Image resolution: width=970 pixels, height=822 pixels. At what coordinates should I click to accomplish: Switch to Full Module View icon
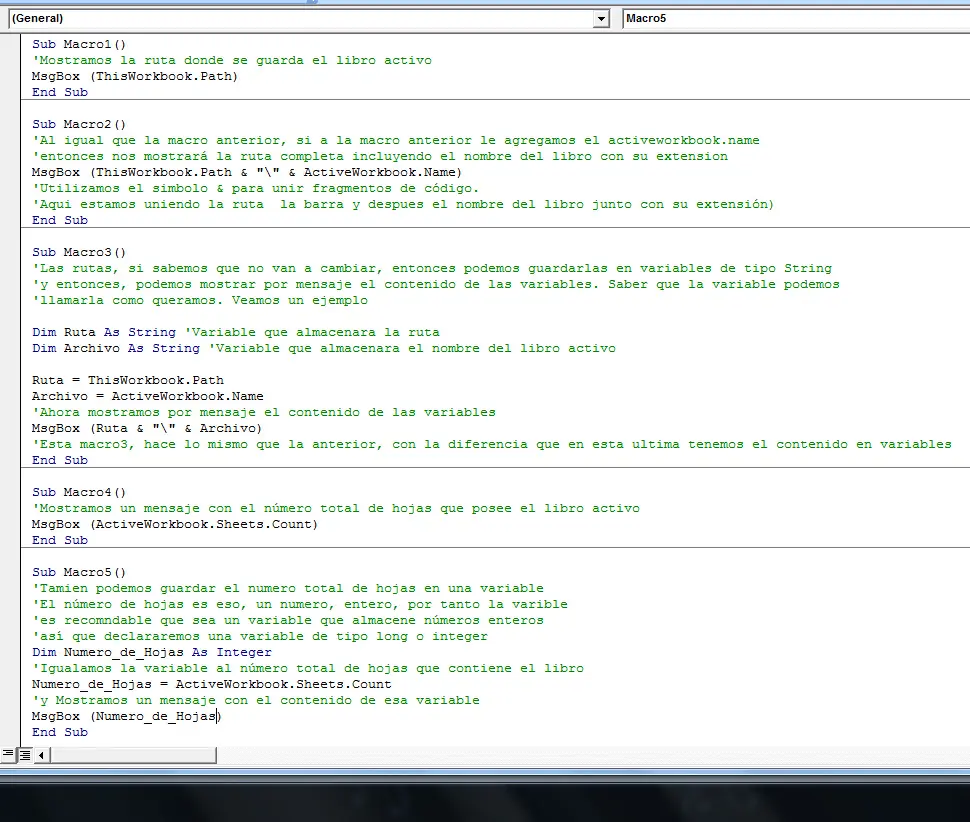[24, 755]
